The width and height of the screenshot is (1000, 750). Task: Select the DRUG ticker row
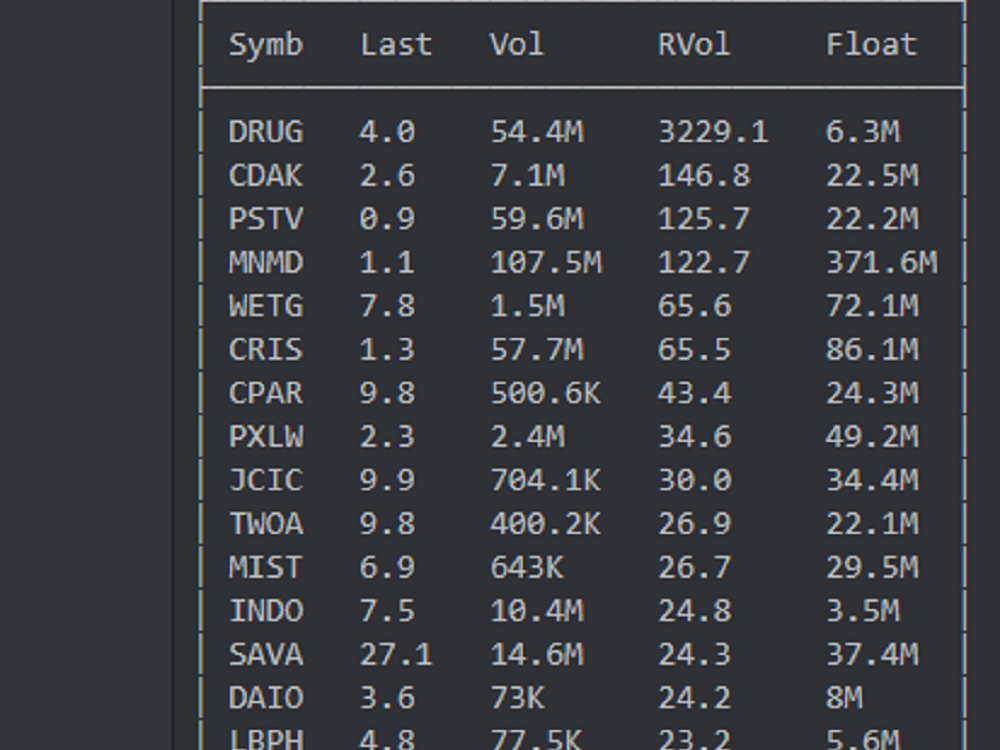pyautogui.click(x=268, y=130)
